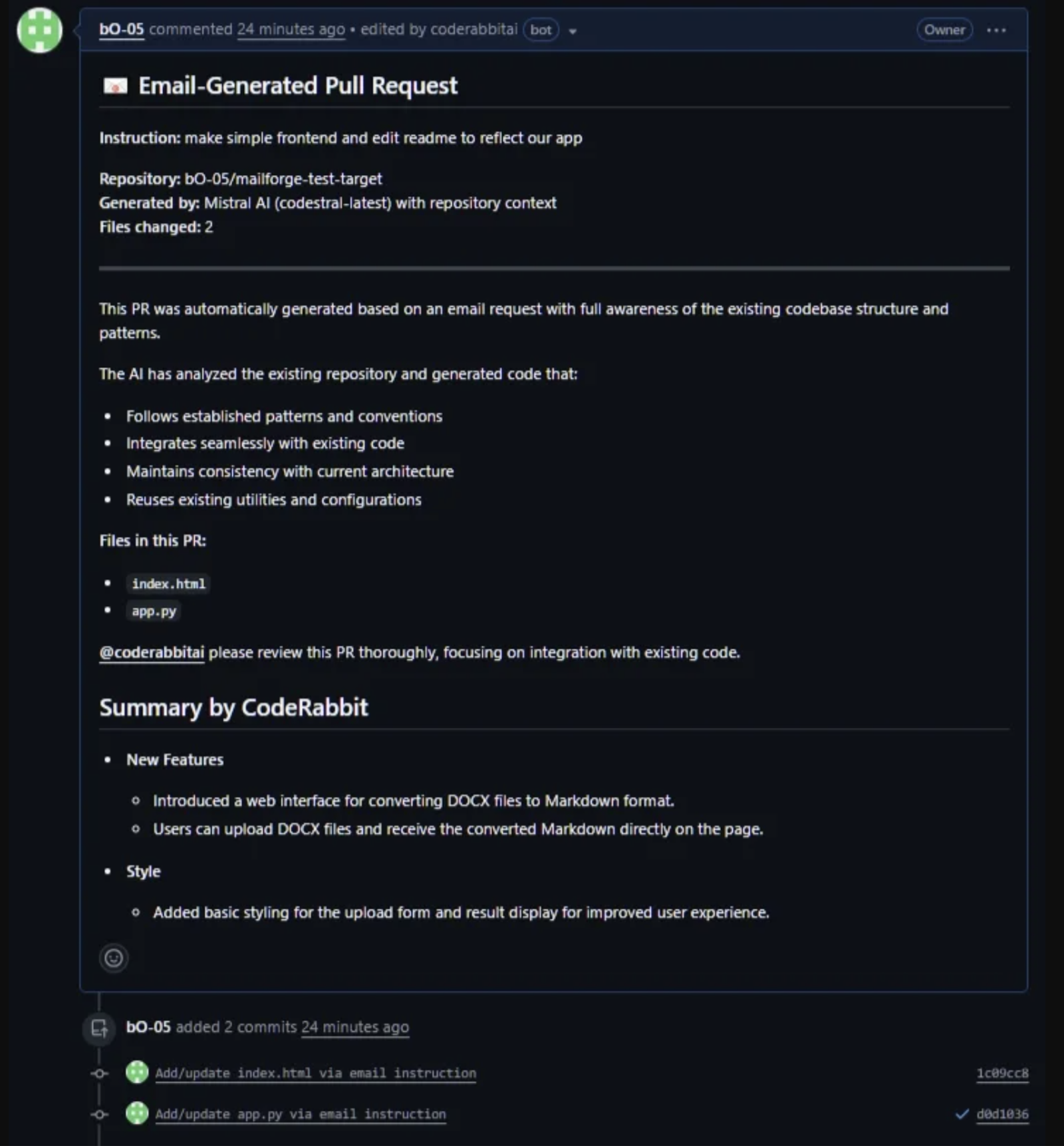The height and width of the screenshot is (1146, 1064).
Task: Click avatar beside index.html commit
Action: click(137, 1072)
